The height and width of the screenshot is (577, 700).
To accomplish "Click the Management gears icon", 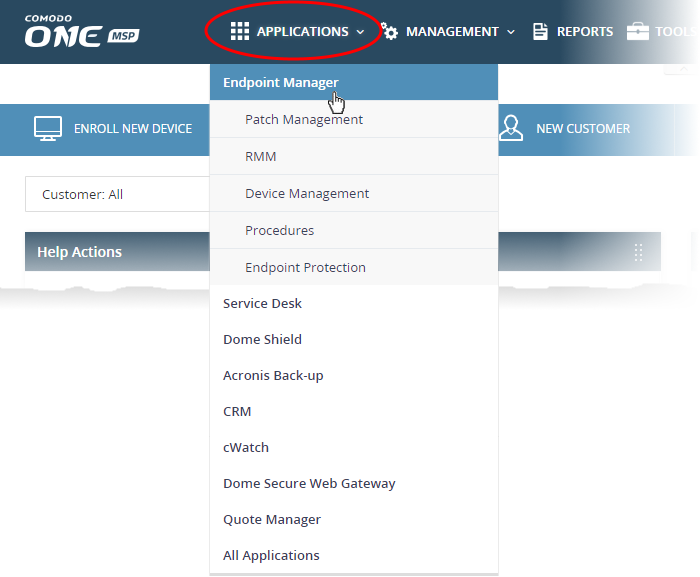I will pyautogui.click(x=389, y=31).
